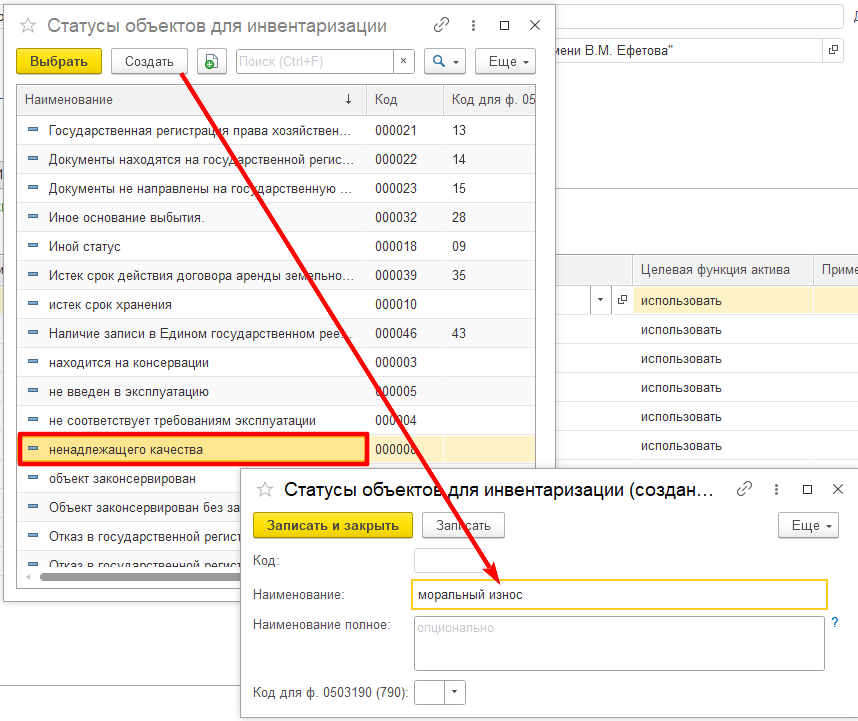This screenshot has width=858, height=721.
Task: Click the question mark help icon
Action: 835,622
